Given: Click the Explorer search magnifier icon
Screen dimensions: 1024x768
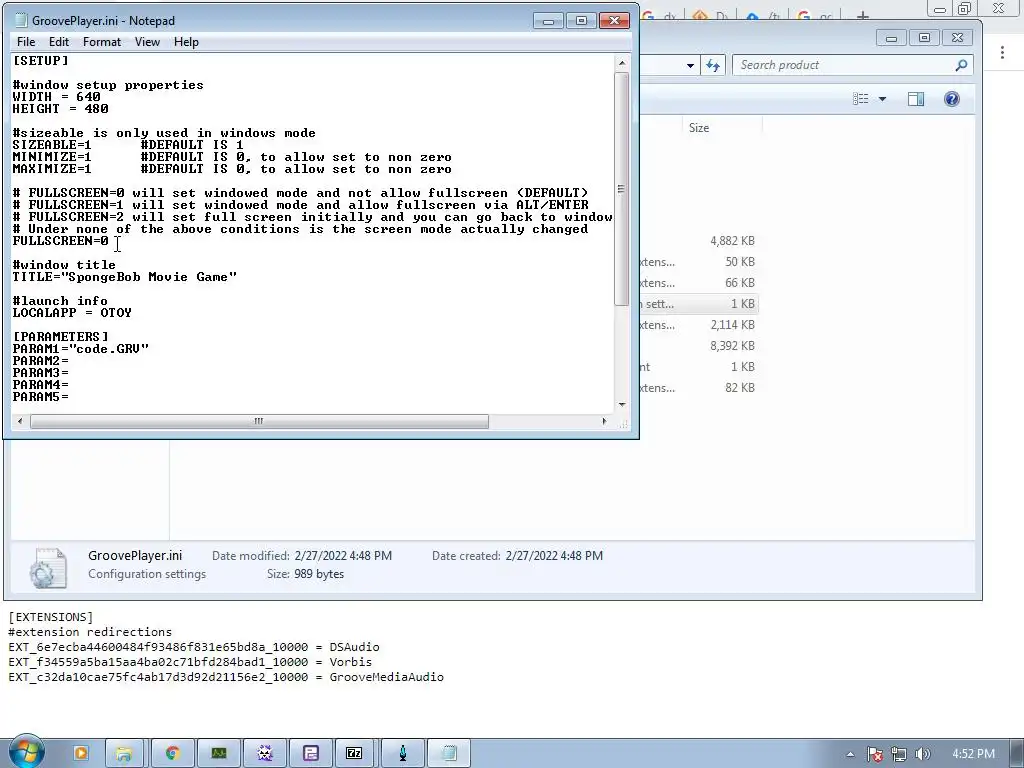Looking at the screenshot, I should (961, 65).
